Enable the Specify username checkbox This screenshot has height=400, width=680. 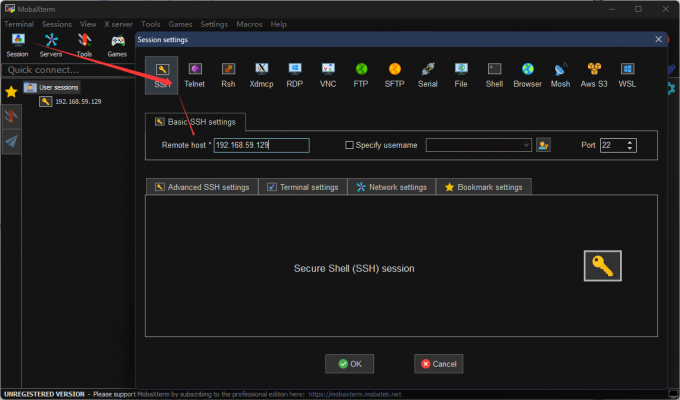point(349,145)
